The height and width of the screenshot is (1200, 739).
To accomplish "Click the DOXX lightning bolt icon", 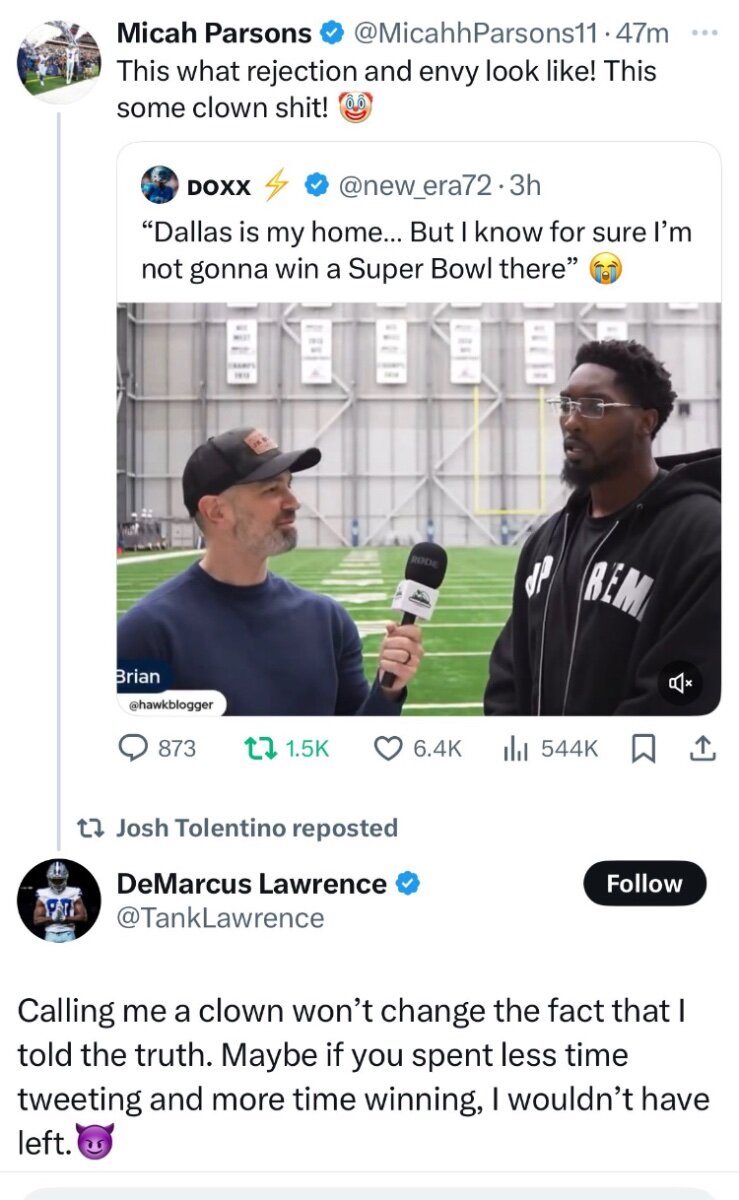I will click(x=275, y=185).
